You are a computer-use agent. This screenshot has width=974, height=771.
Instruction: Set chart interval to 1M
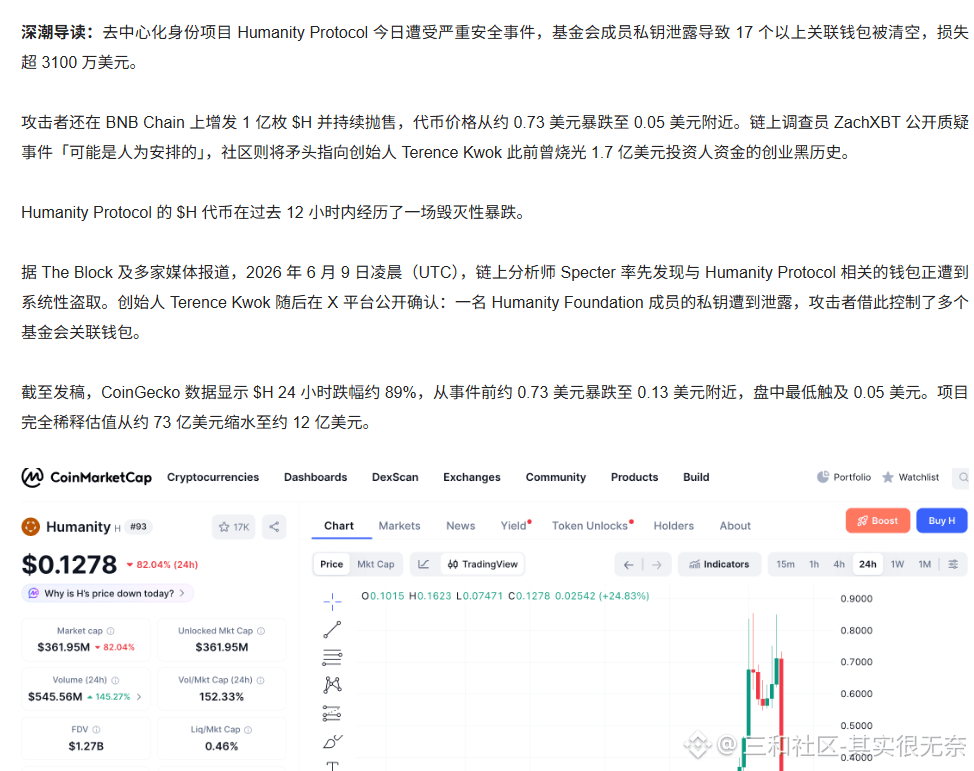pyautogui.click(x=925, y=564)
